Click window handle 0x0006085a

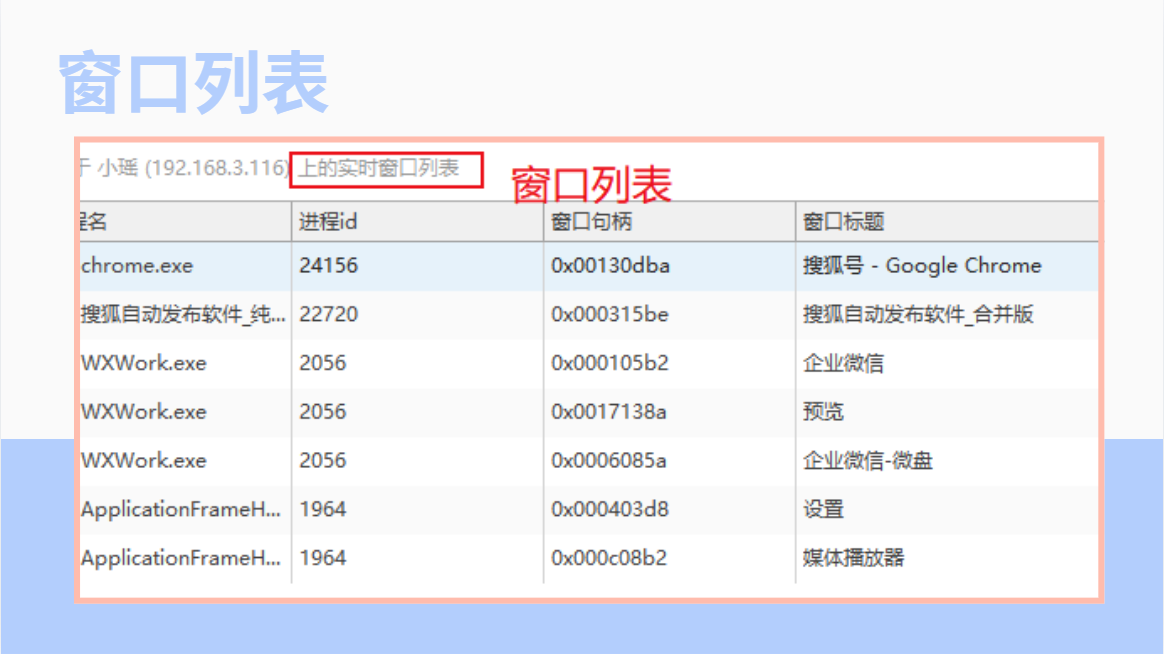pyautogui.click(x=609, y=460)
